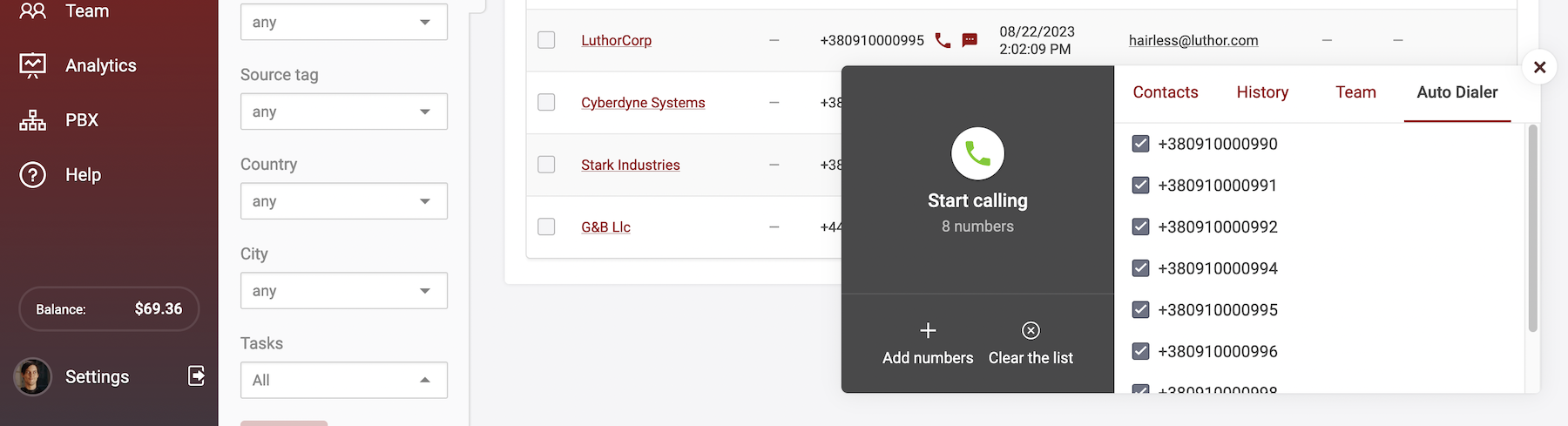Select the Cyberdyne Systems row checkbox
The width and height of the screenshot is (1568, 426).
coord(546,103)
